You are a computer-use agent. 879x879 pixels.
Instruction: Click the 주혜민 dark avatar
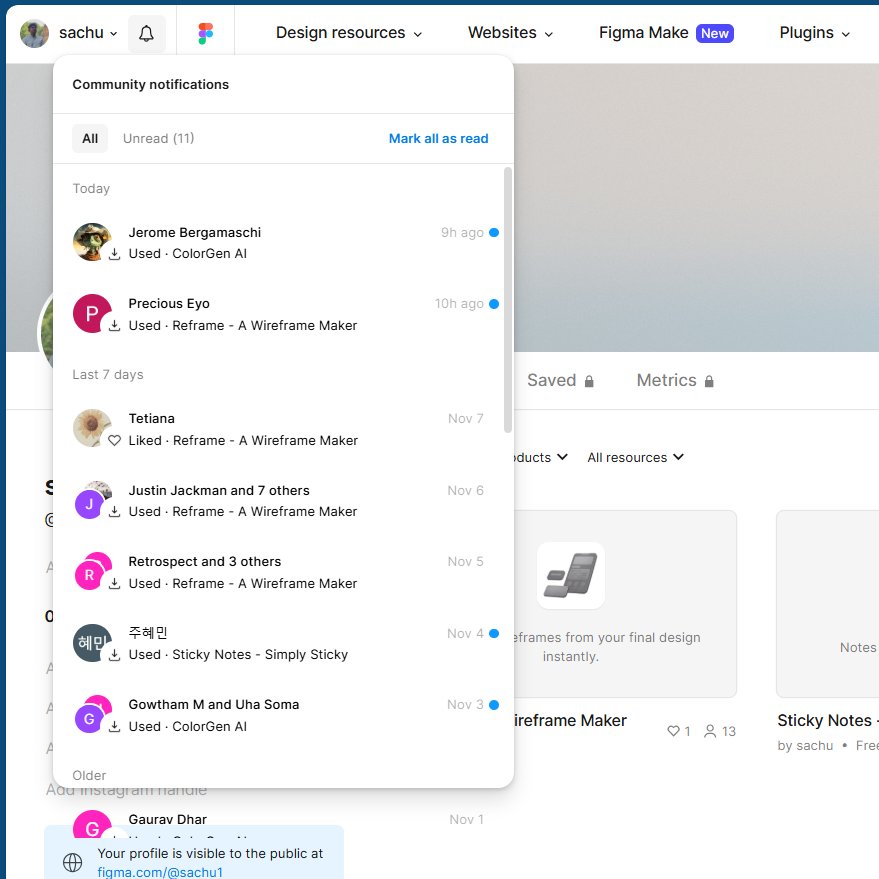tap(92, 642)
